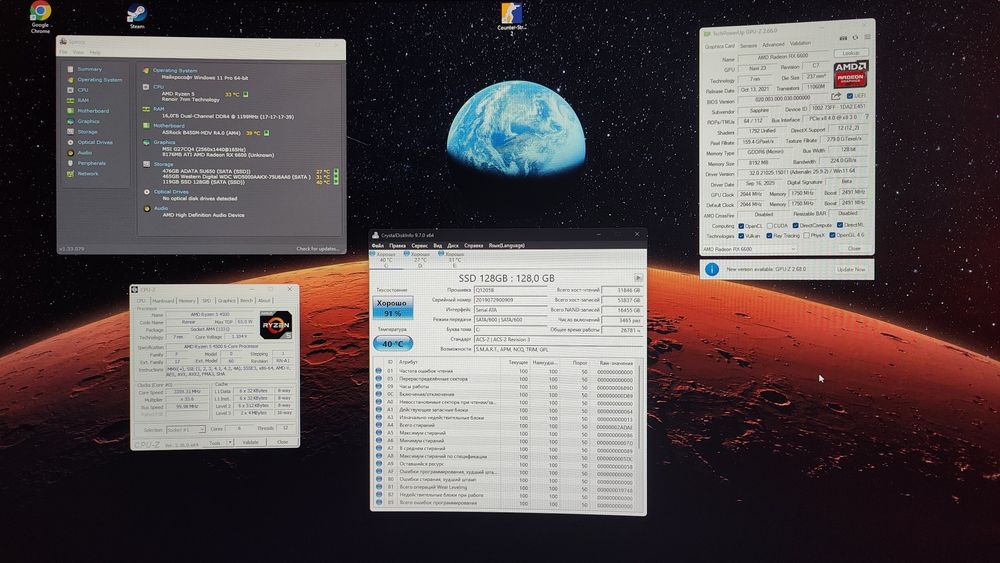Toggle PhysX checkbox in GPU-Z
This screenshot has width=1000, height=563.
(807, 235)
